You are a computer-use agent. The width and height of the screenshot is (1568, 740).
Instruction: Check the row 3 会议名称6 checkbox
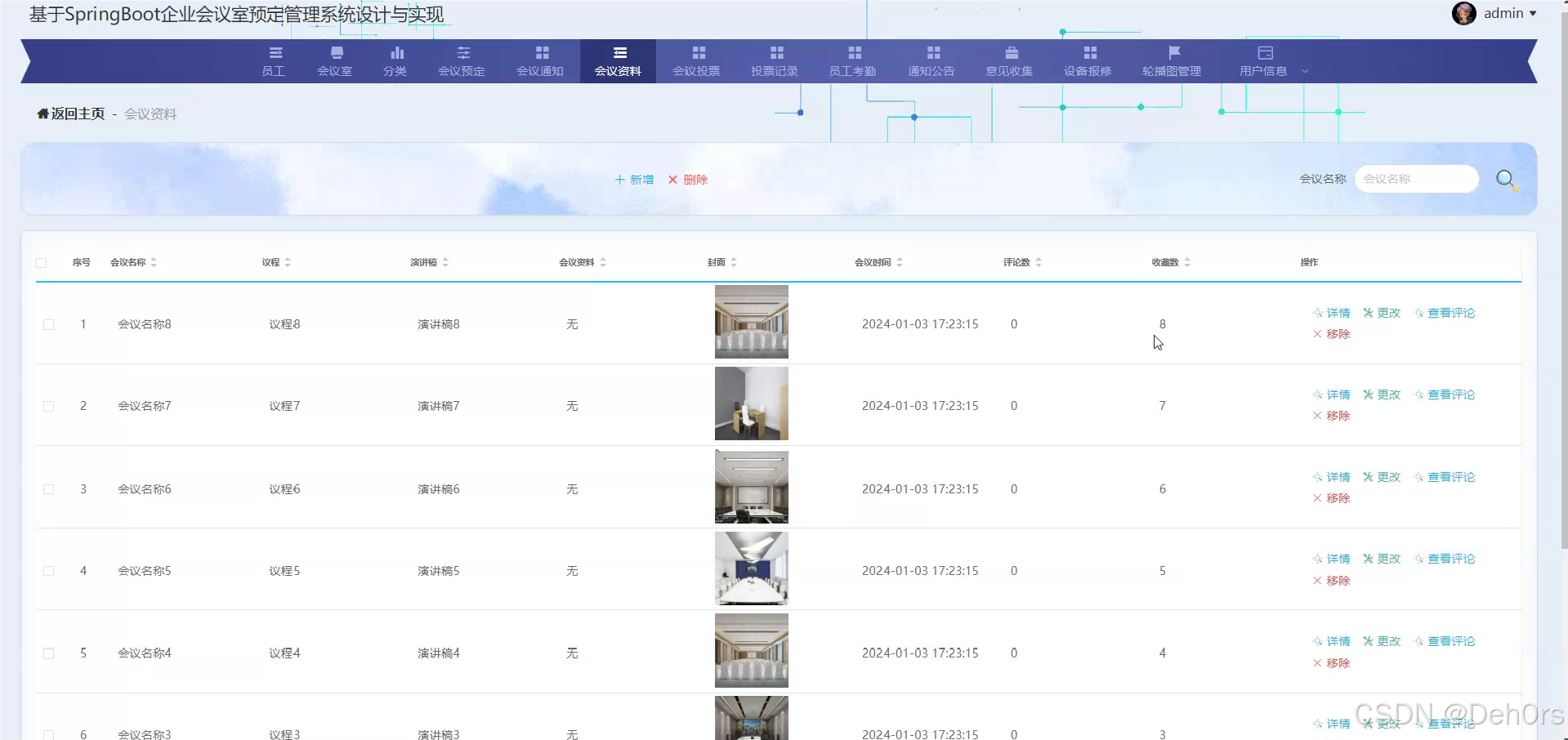(x=49, y=489)
